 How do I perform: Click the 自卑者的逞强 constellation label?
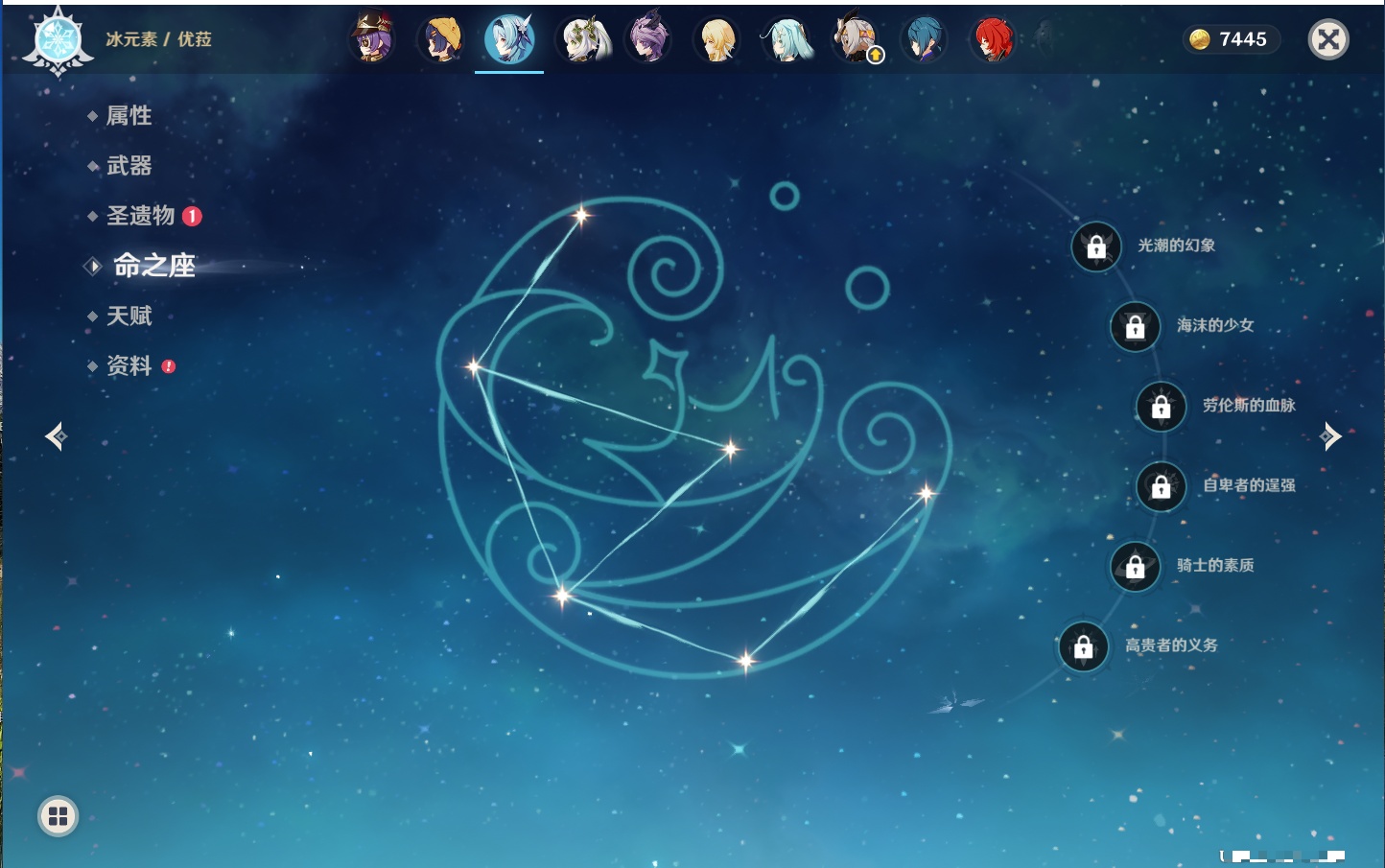pos(1249,485)
